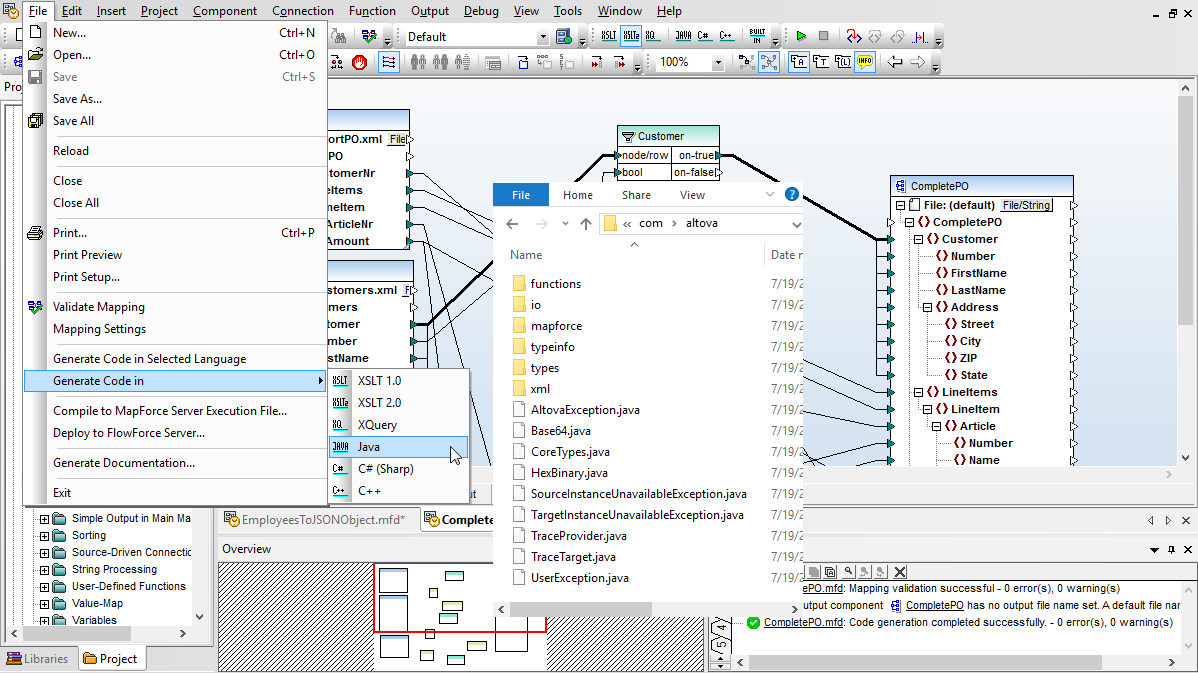The image size is (1198, 673).
Task: Choose C# (Sharp) from the submenu
Action: tap(398, 469)
